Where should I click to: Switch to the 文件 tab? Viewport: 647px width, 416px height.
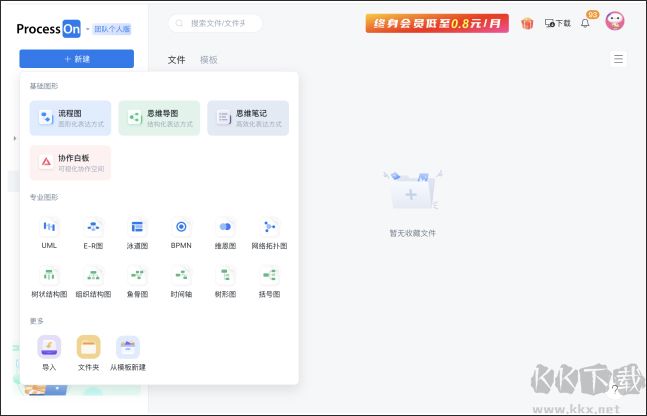(177, 60)
